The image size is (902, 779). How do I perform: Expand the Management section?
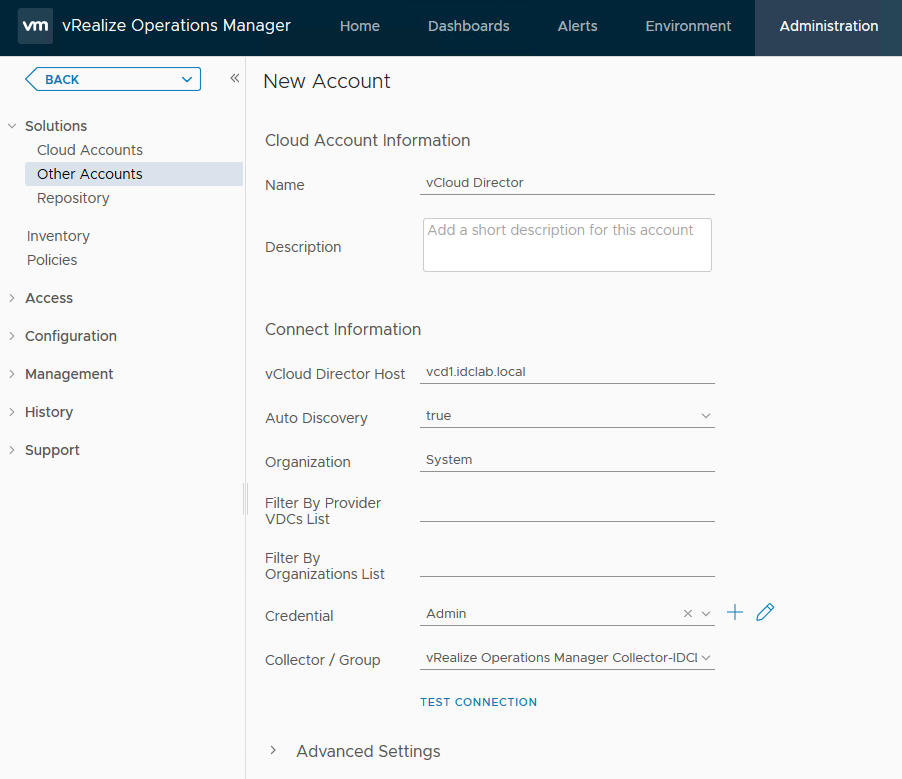point(12,374)
